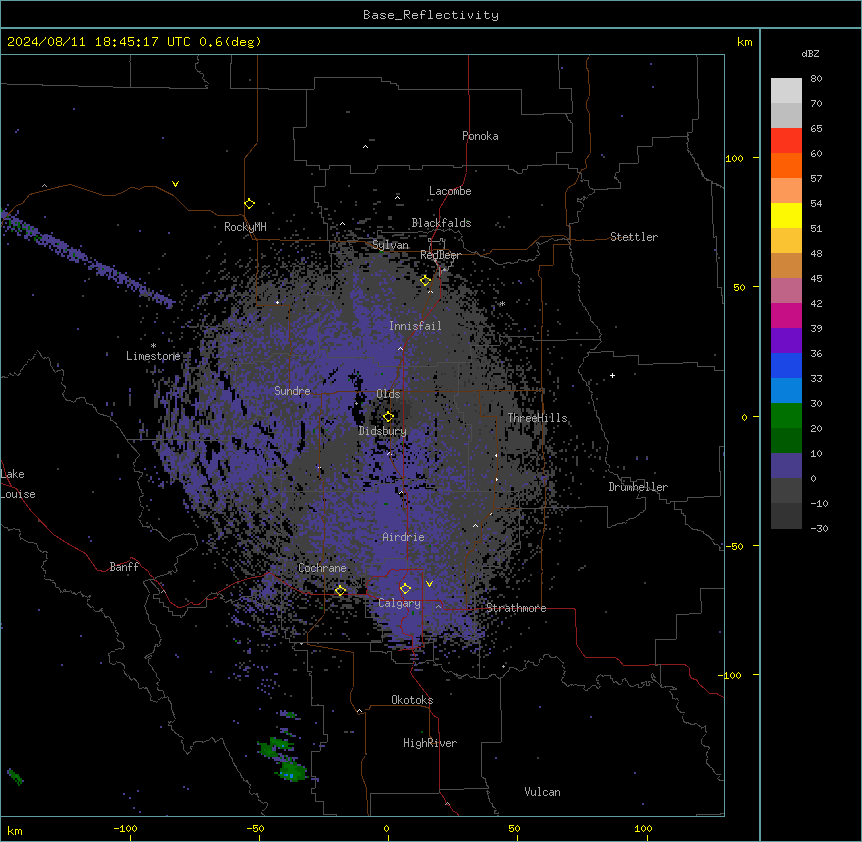Image resolution: width=862 pixels, height=842 pixels.
Task: Select the Innisfail label
Action: coord(415,326)
